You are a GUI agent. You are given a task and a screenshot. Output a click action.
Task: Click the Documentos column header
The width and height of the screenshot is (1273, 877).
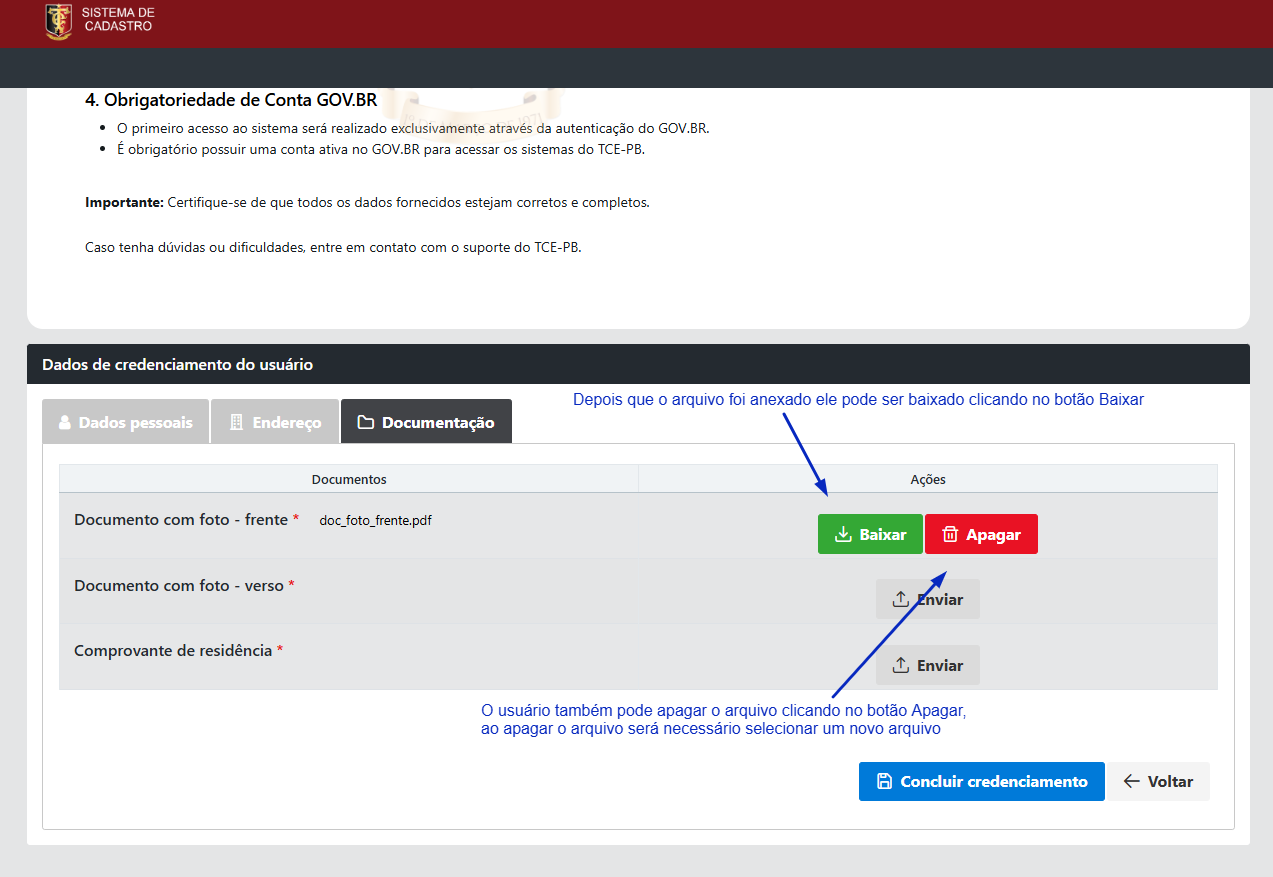point(349,479)
